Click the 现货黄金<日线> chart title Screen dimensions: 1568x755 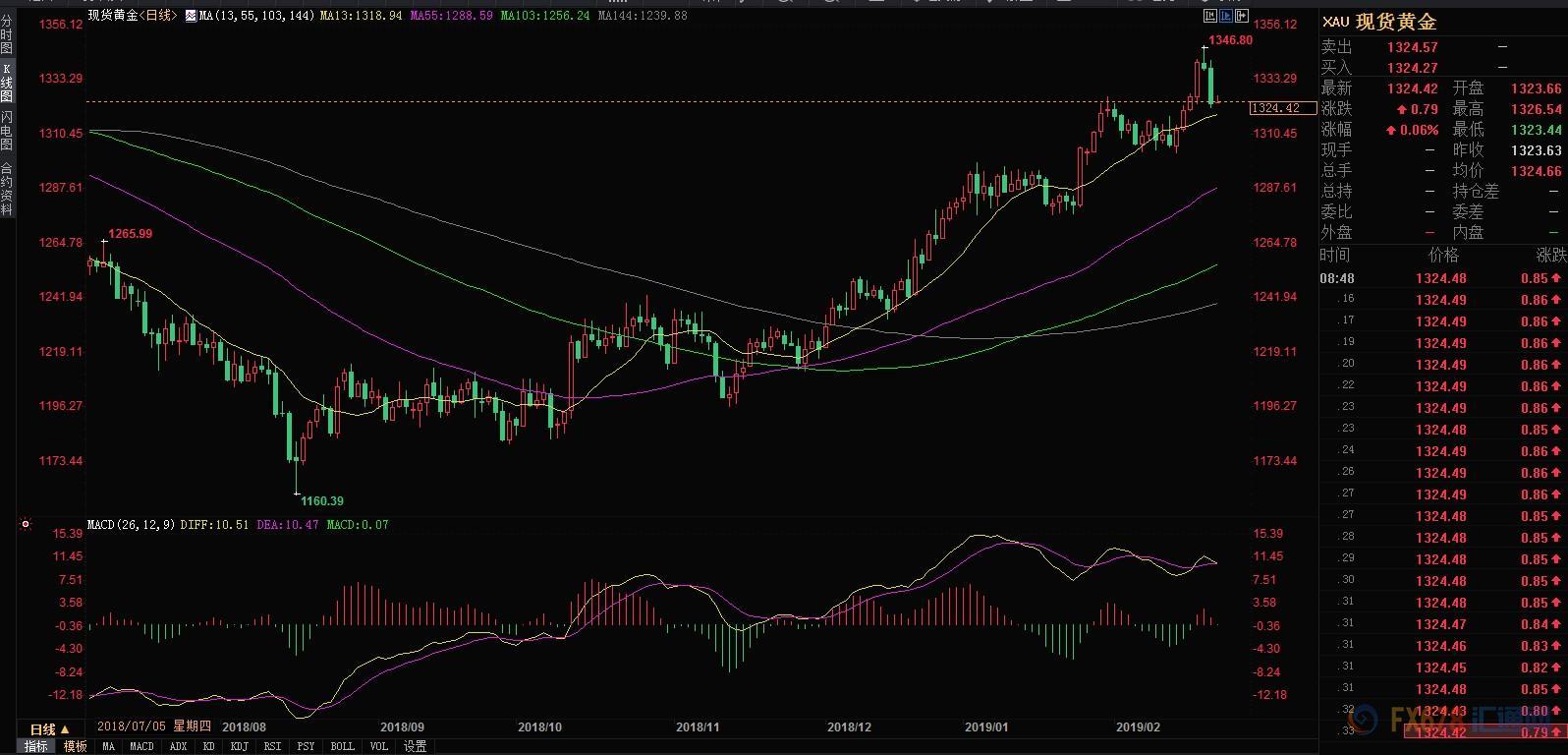[134, 16]
